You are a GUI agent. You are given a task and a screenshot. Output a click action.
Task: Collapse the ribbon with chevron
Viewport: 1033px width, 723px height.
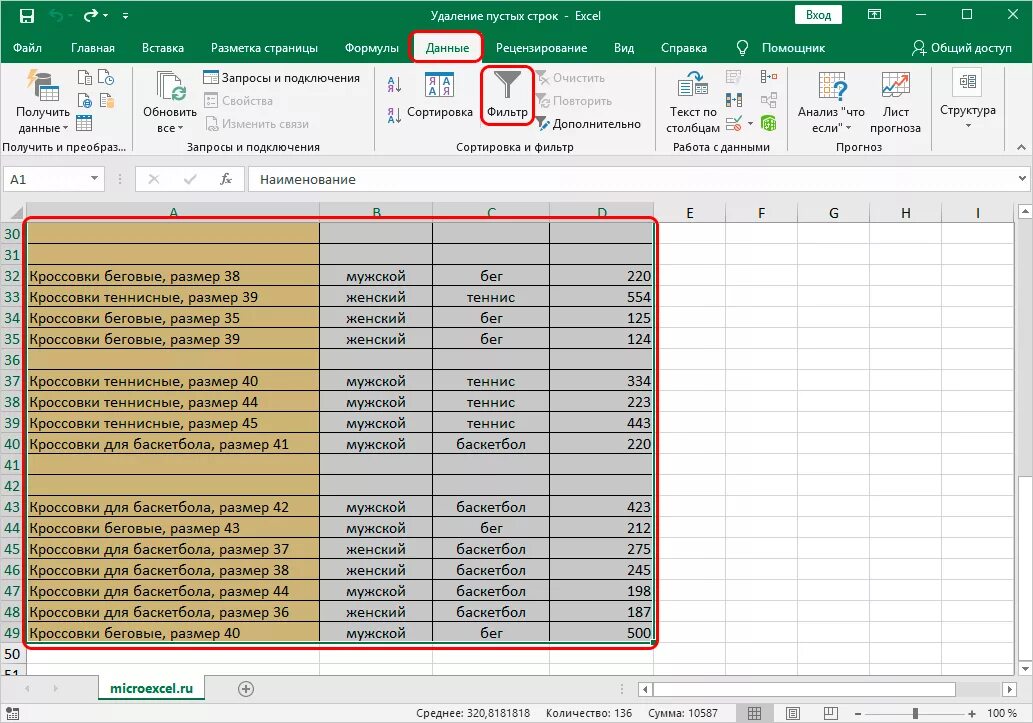click(1021, 148)
